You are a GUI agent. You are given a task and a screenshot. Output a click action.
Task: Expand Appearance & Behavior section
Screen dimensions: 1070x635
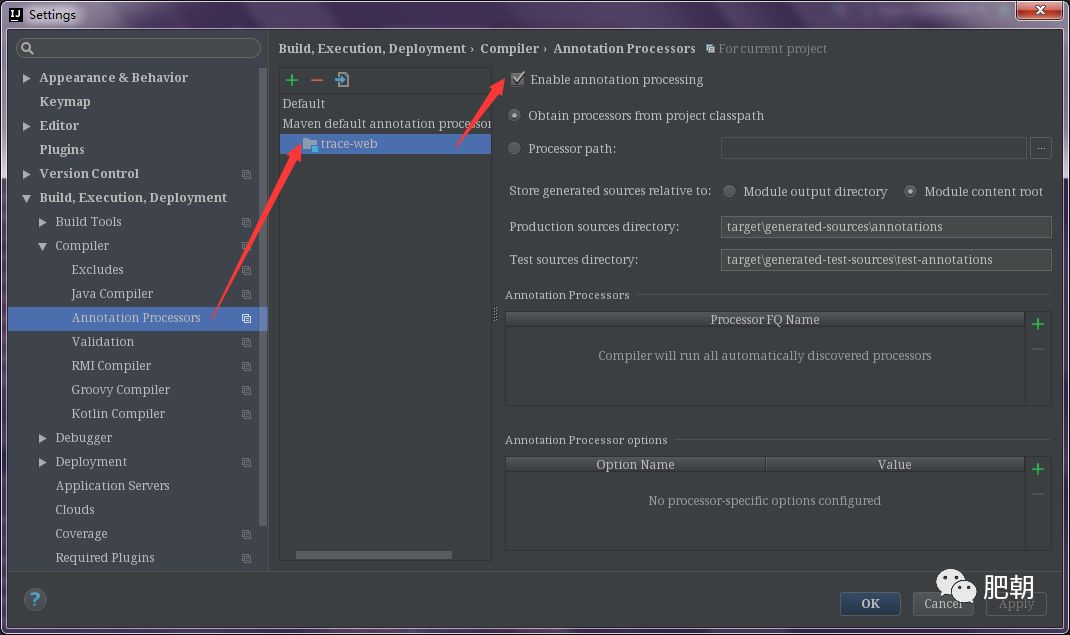click(x=26, y=78)
